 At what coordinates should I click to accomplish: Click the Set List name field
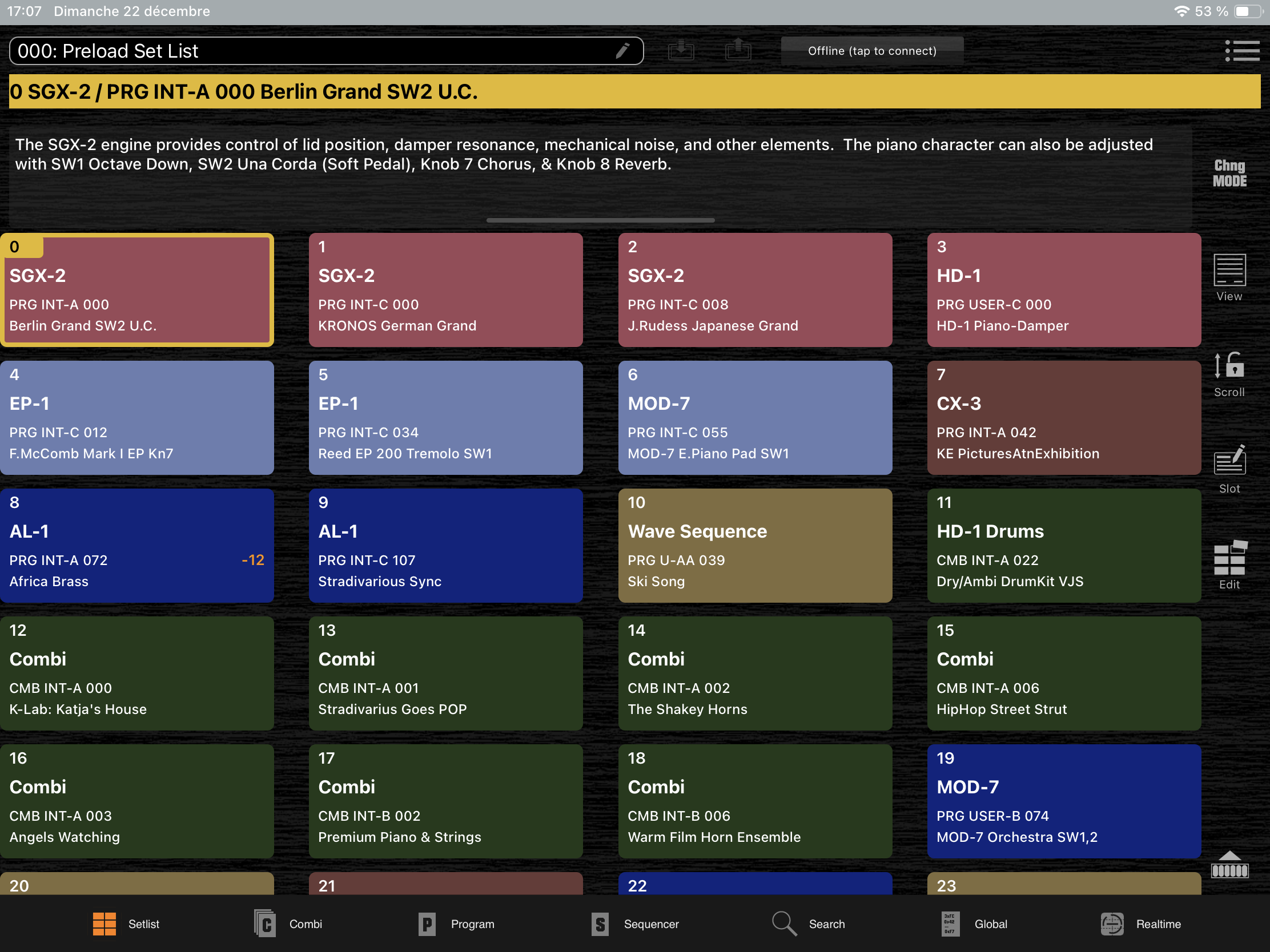point(310,51)
